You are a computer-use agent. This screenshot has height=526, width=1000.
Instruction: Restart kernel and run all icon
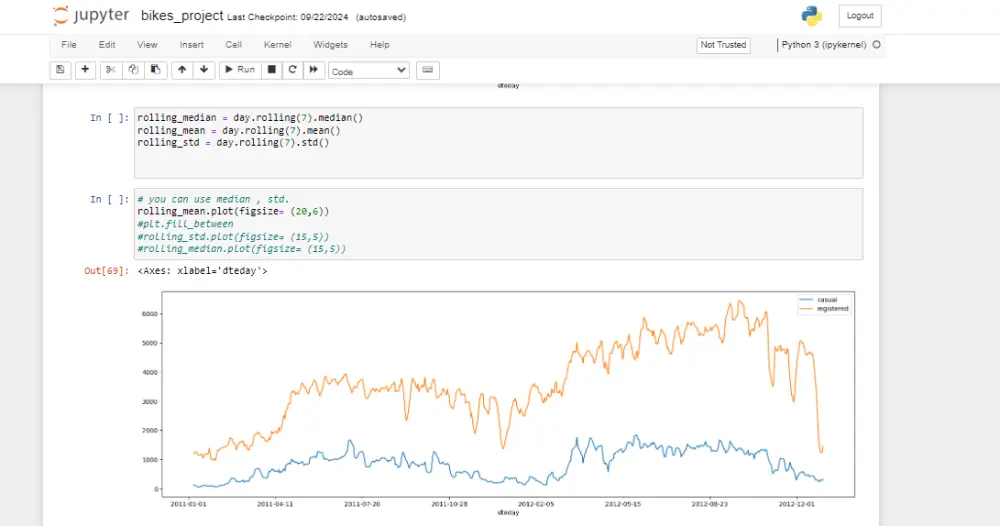pyautogui.click(x=314, y=70)
